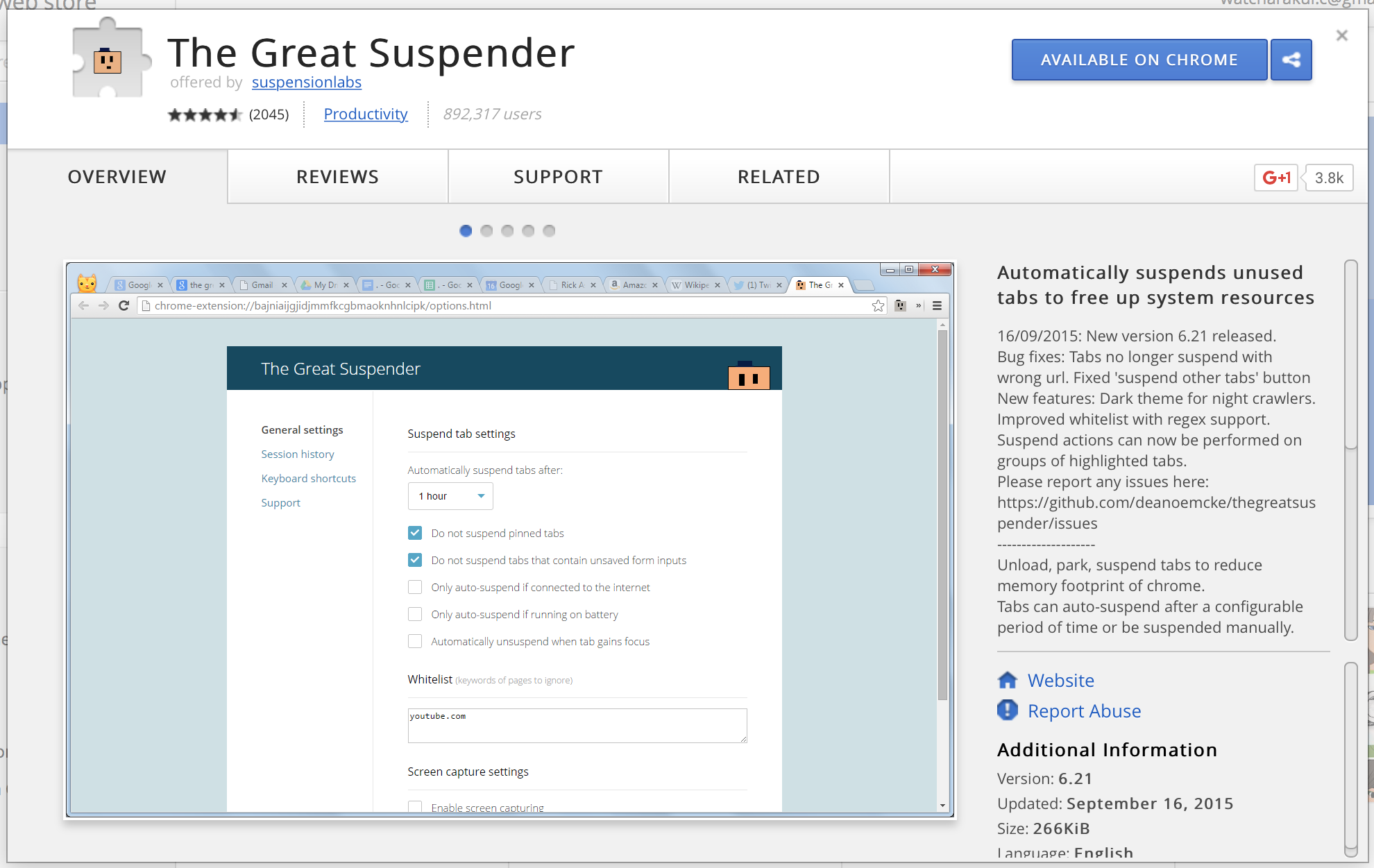Screen dimensions: 1374x868
Task: Click the reload icon in the screenshot browser
Action: click(x=124, y=306)
